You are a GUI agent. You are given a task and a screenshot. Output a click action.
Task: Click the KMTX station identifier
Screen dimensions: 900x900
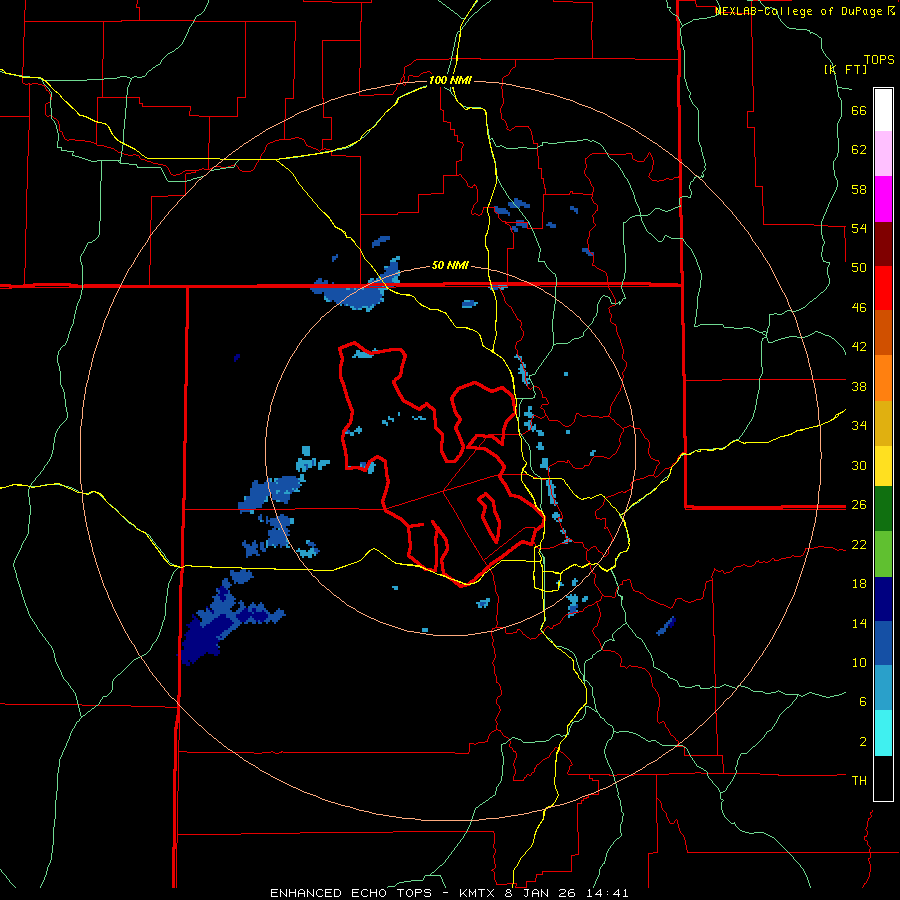(x=476, y=893)
